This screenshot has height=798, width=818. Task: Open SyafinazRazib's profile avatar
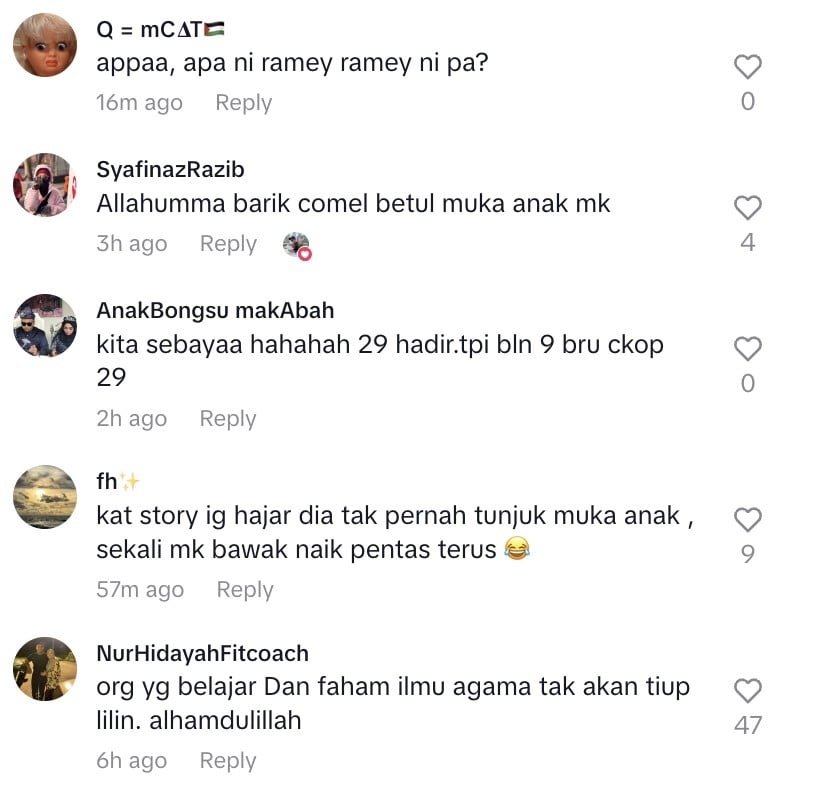[45, 185]
